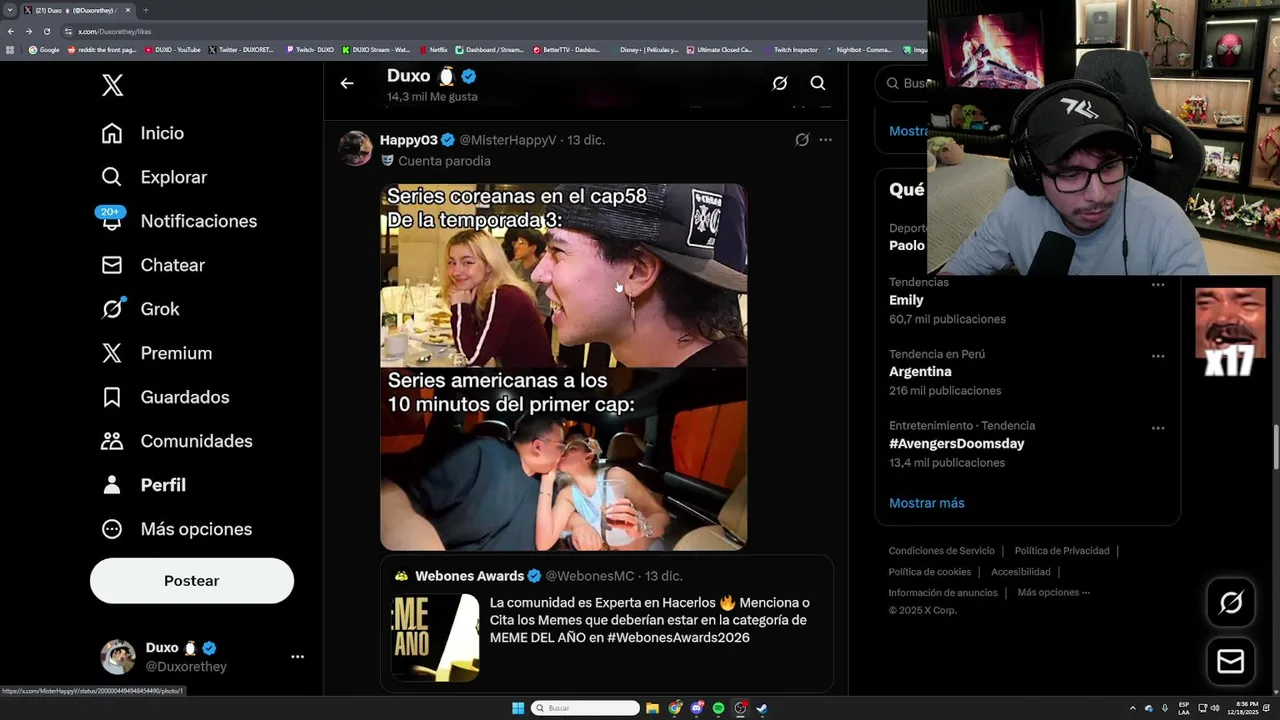Screen dimensions: 1280x720
Task: Open more options on Happy03 post
Action: coord(825,140)
